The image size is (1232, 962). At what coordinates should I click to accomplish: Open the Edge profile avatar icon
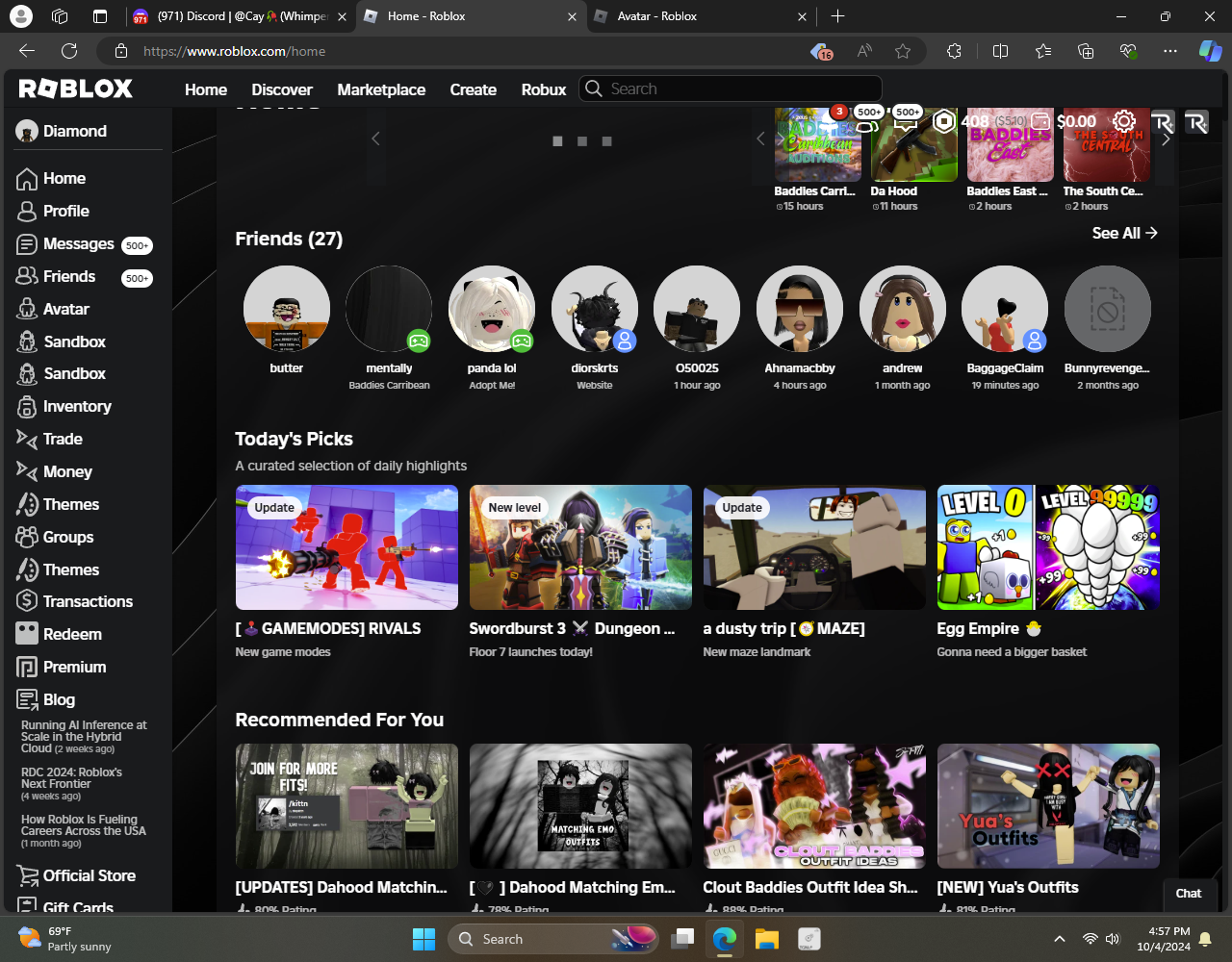tap(20, 16)
